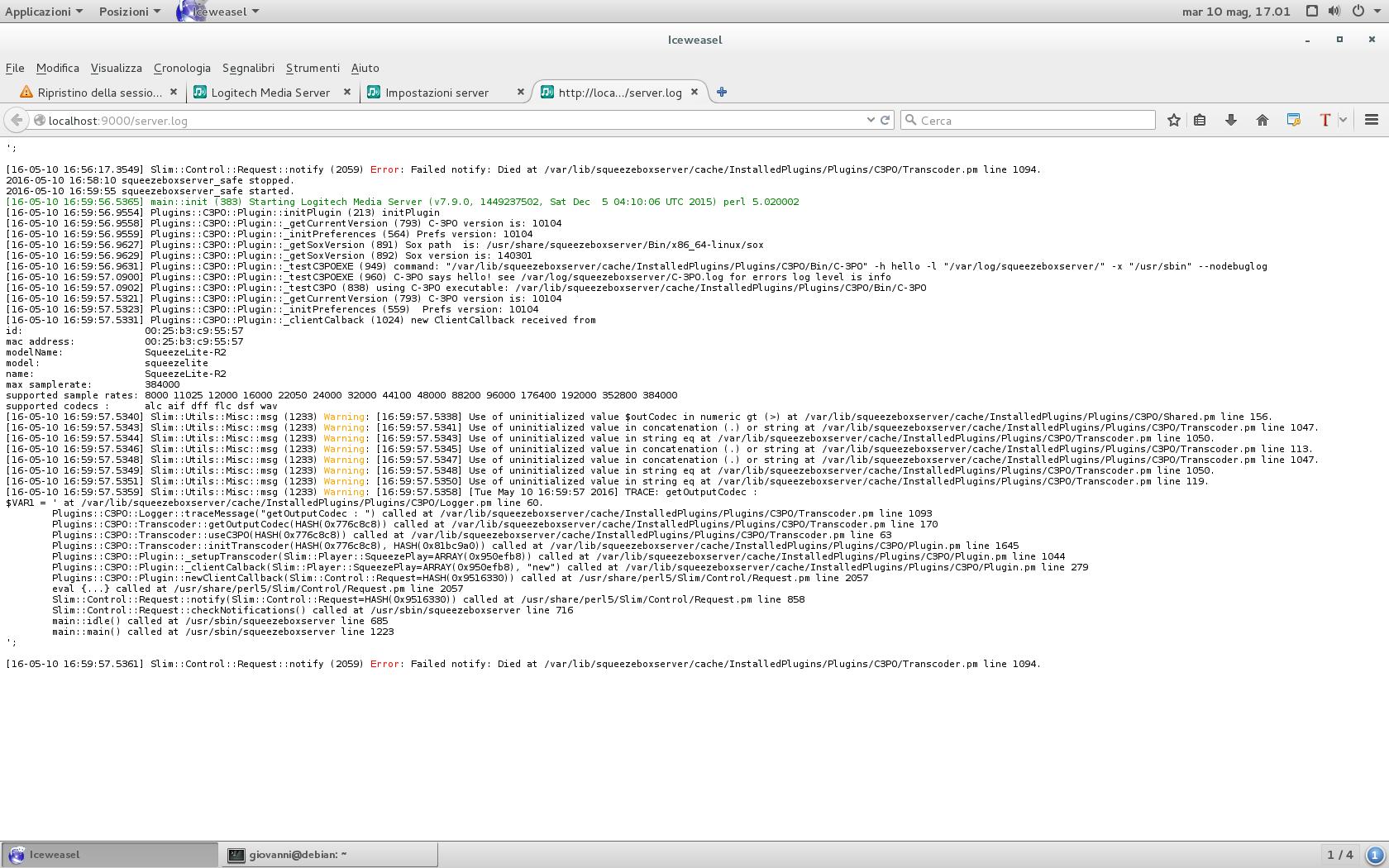Viewport: 1389px width, 868px height.
Task: Expand the arrow beside the red T icon
Action: pyautogui.click(x=1343, y=120)
